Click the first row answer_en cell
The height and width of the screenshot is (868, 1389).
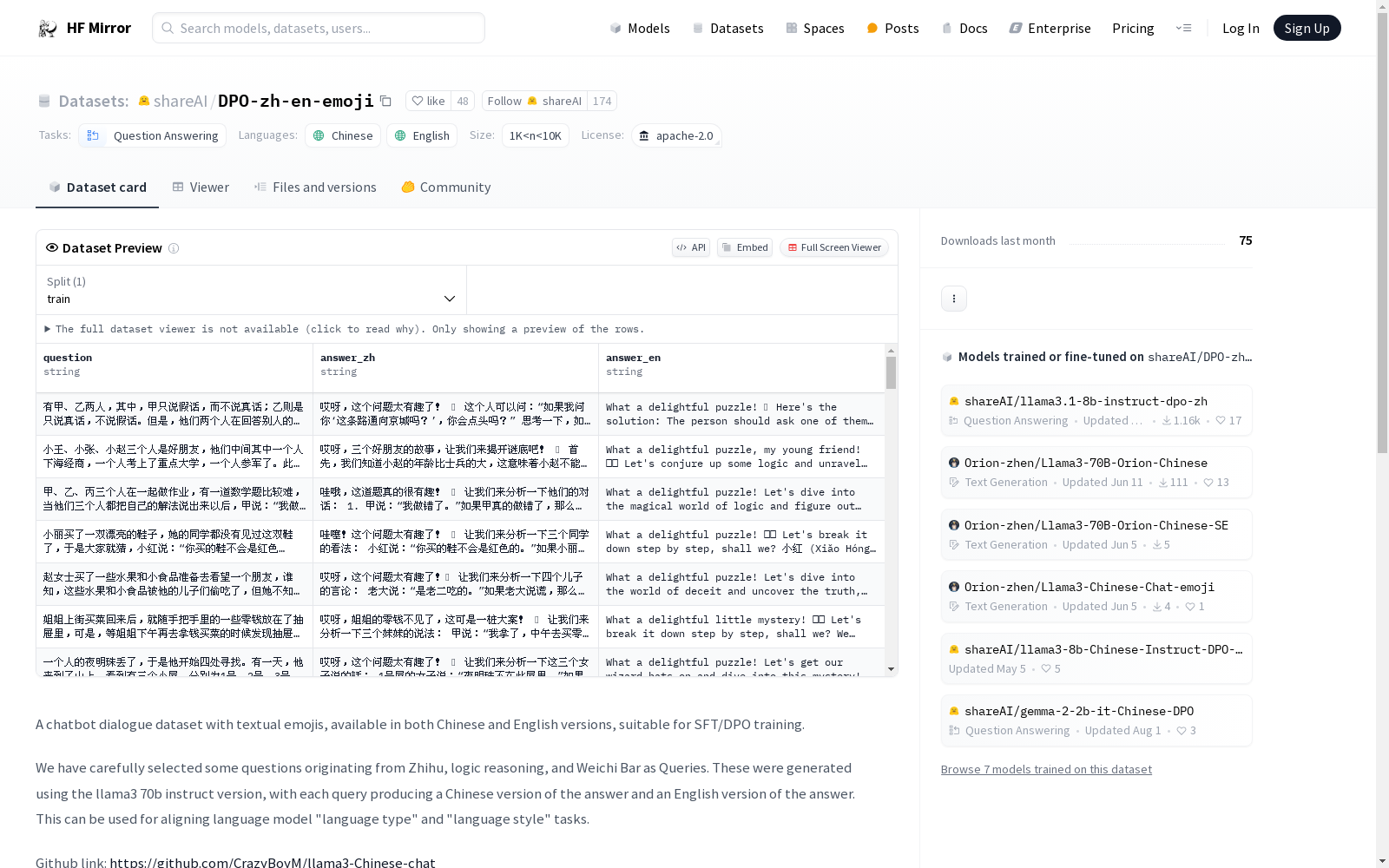point(741,414)
